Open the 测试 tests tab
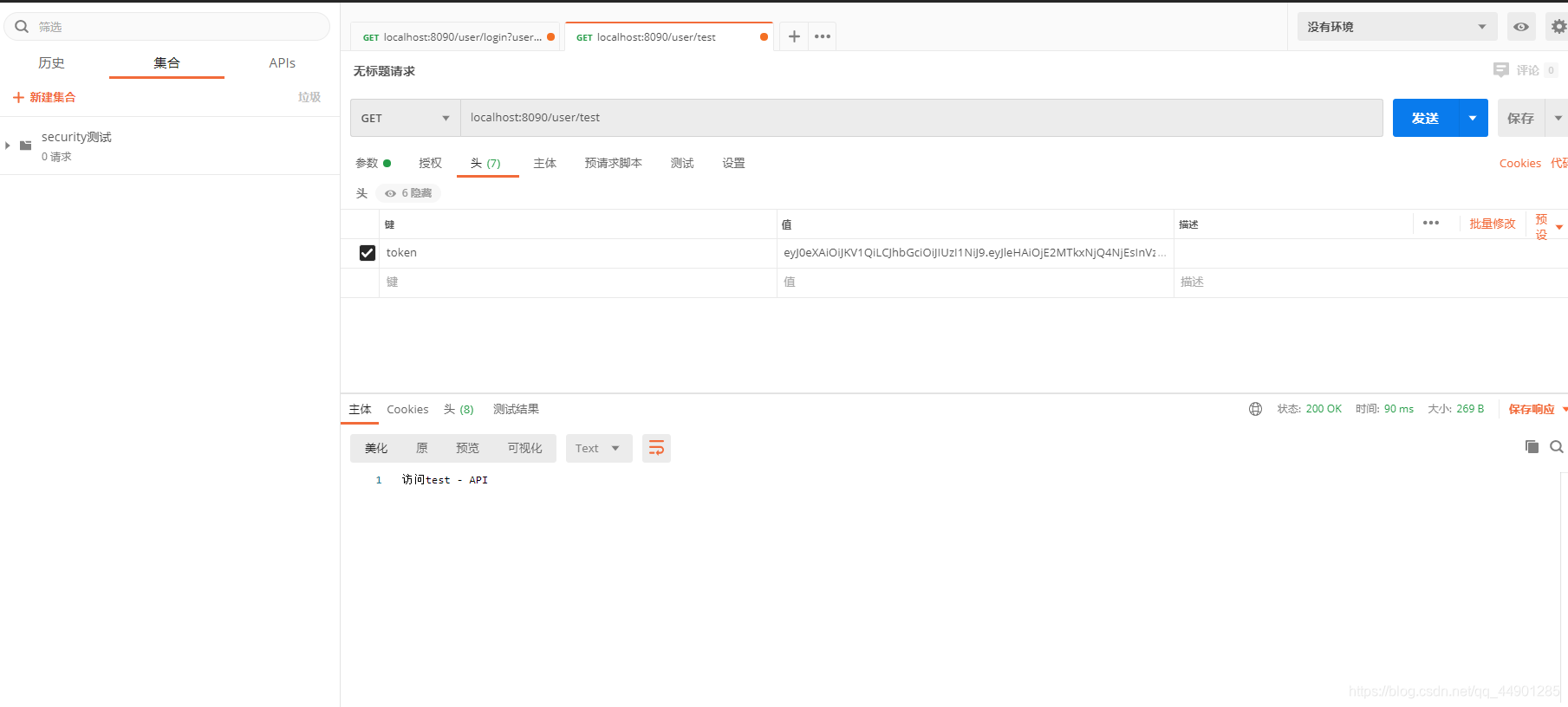Image resolution: width=1568 pixels, height=707 pixels. click(x=681, y=163)
